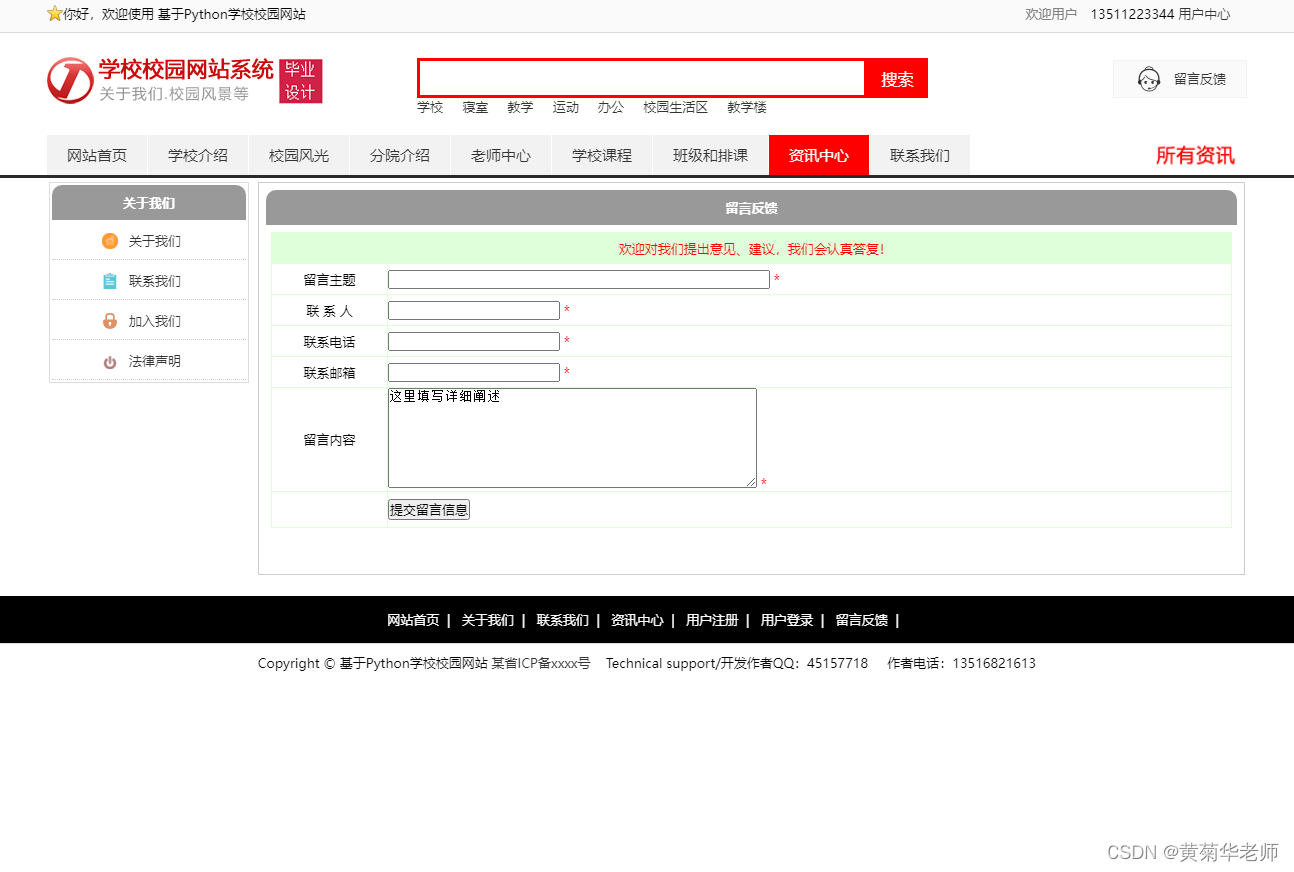Click the 教学楼 search keyword link
1294x872 pixels.
[x=747, y=107]
